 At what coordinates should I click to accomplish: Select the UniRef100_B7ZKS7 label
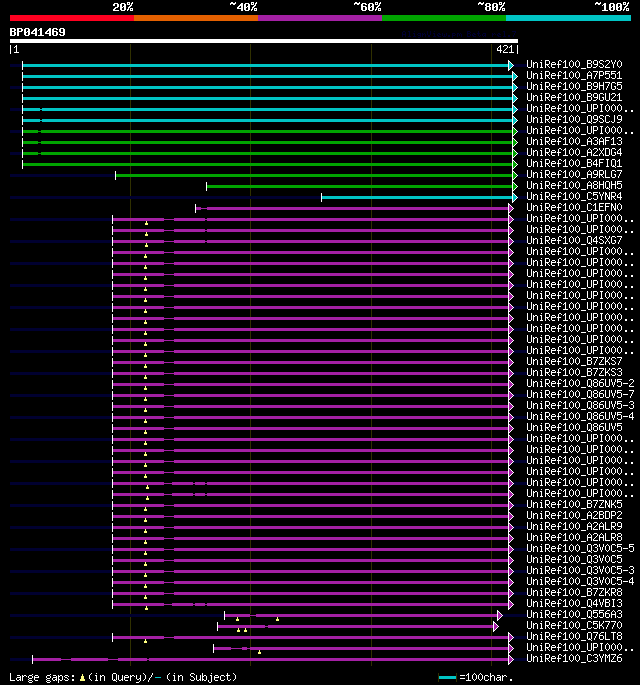(574, 361)
